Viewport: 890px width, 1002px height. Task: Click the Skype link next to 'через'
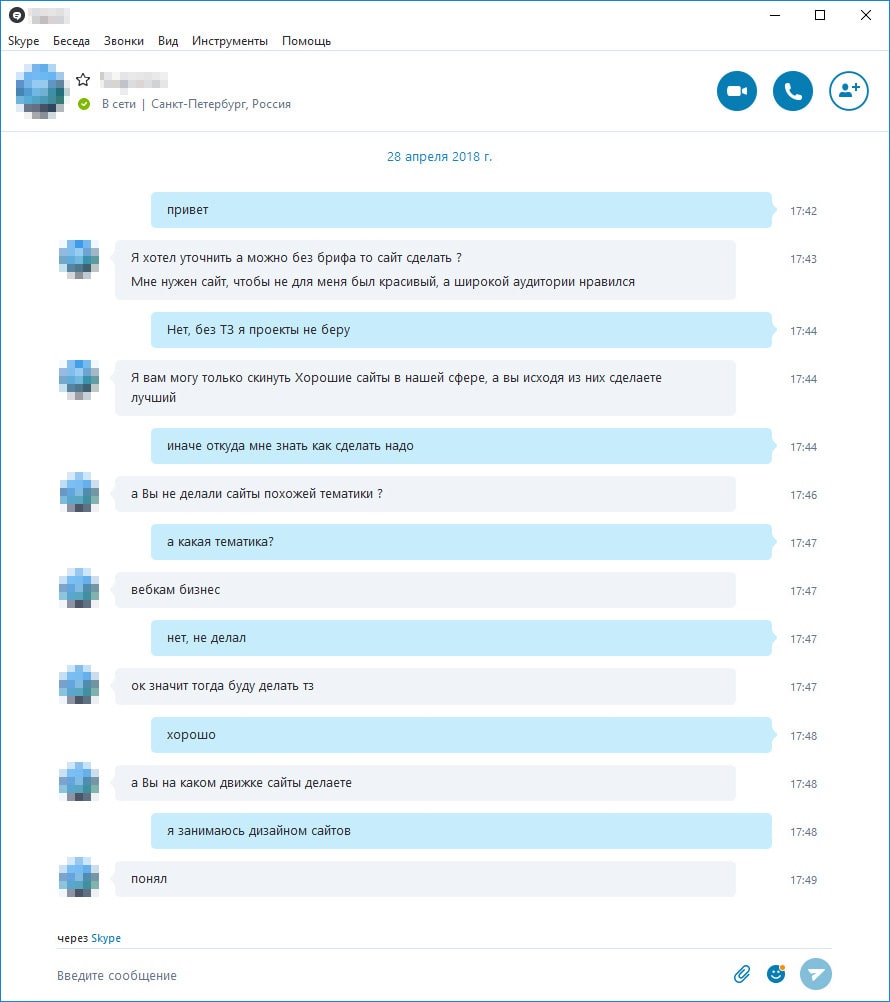[106, 938]
